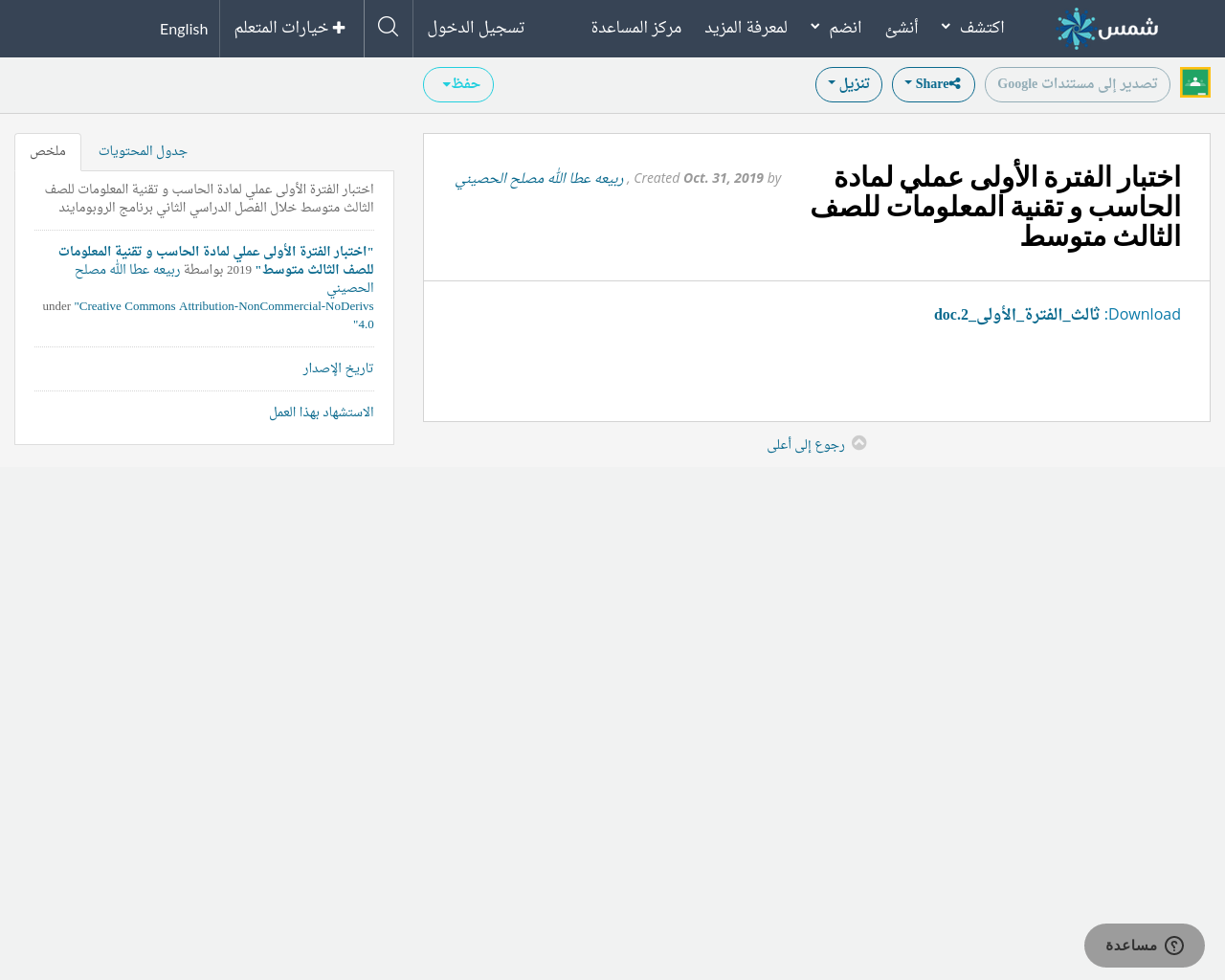1225x980 pixels.
Task: Open the حفظ save dropdown
Action: (x=458, y=84)
